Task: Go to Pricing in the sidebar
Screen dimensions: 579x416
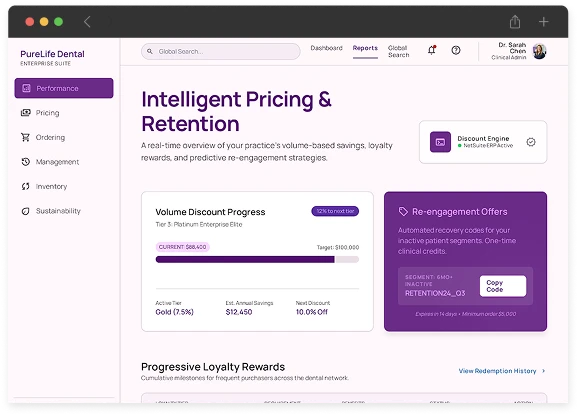Action: coord(64,113)
